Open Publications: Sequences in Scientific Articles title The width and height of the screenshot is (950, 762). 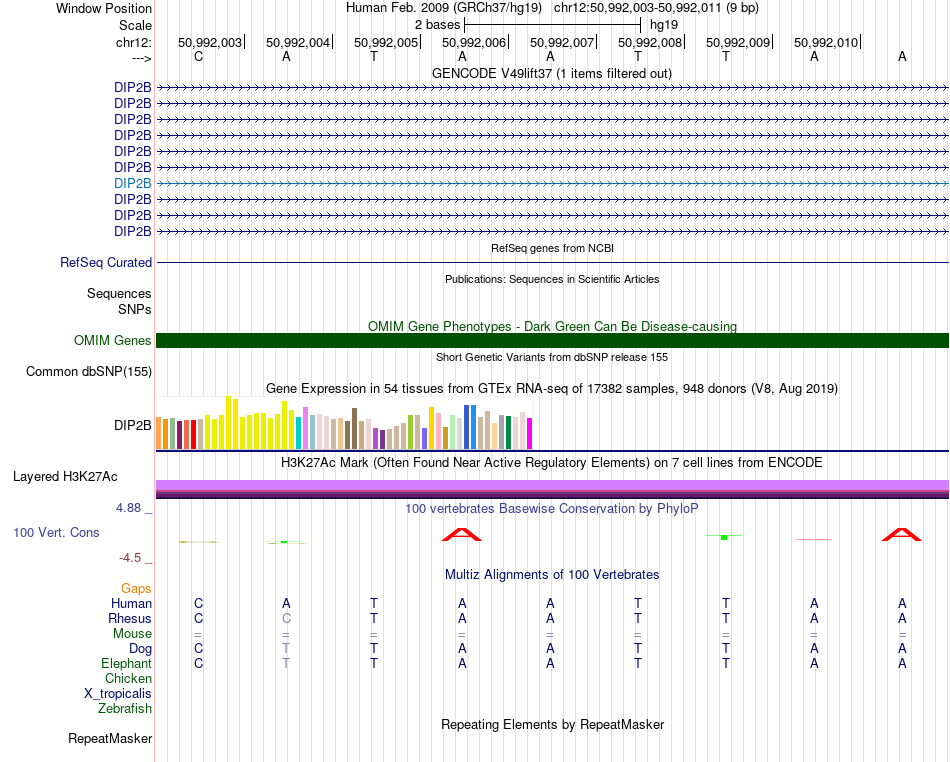[552, 279]
